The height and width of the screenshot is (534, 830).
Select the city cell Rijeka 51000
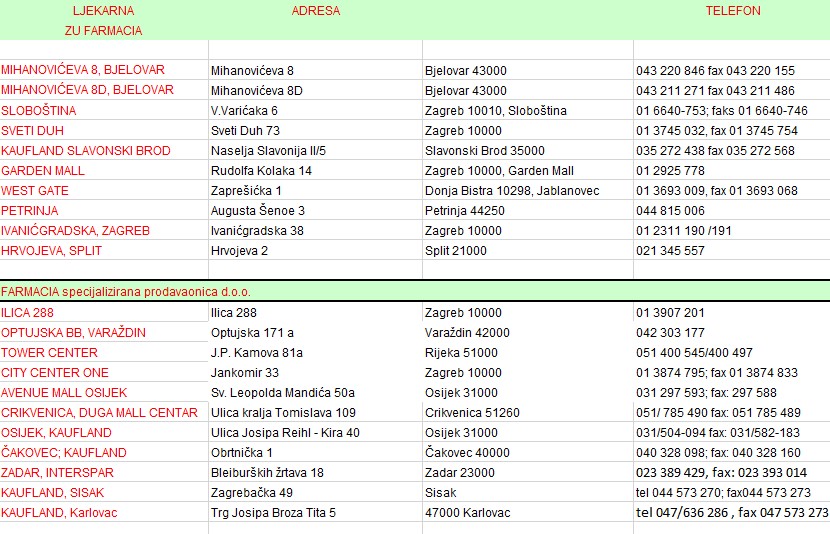[461, 353]
